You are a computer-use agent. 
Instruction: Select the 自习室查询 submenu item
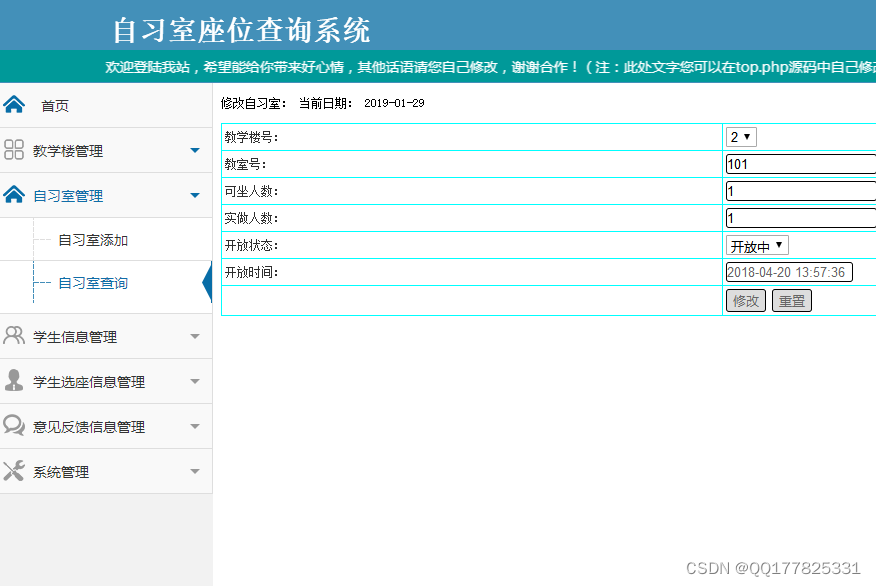(93, 283)
